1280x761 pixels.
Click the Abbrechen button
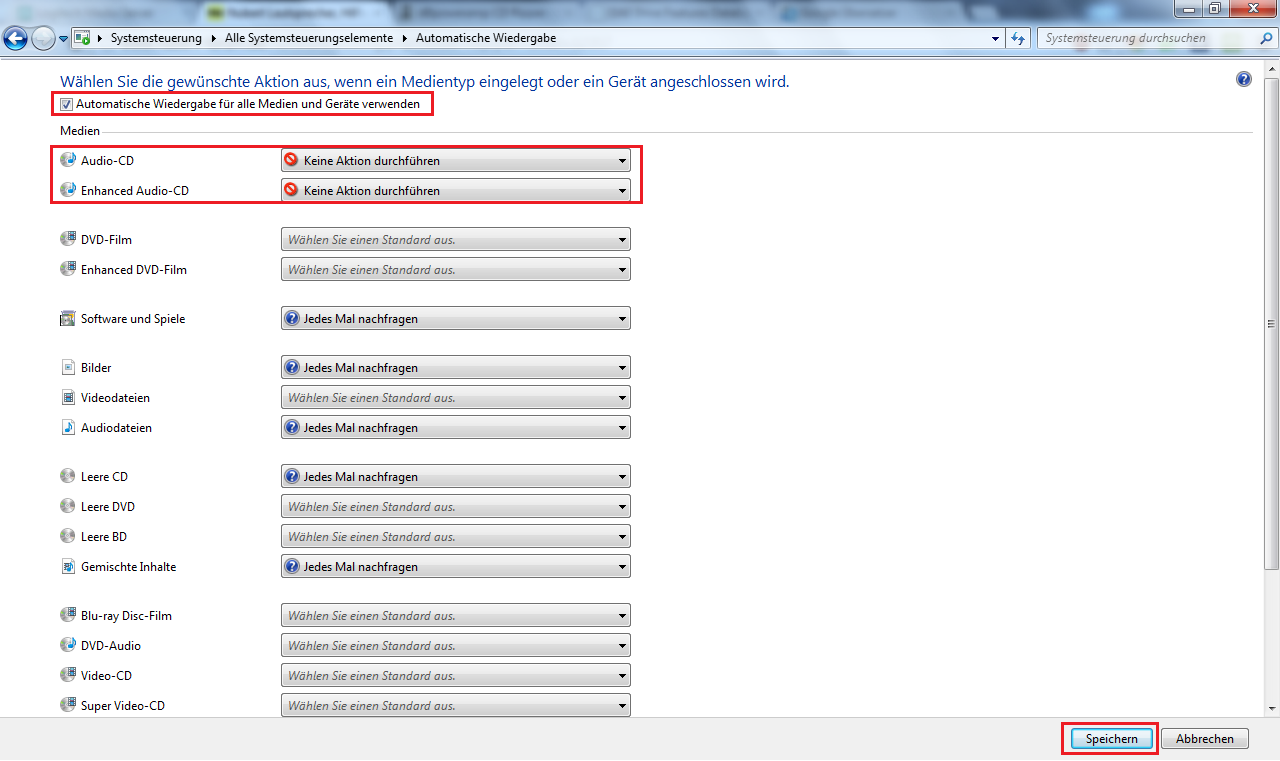tap(1204, 739)
